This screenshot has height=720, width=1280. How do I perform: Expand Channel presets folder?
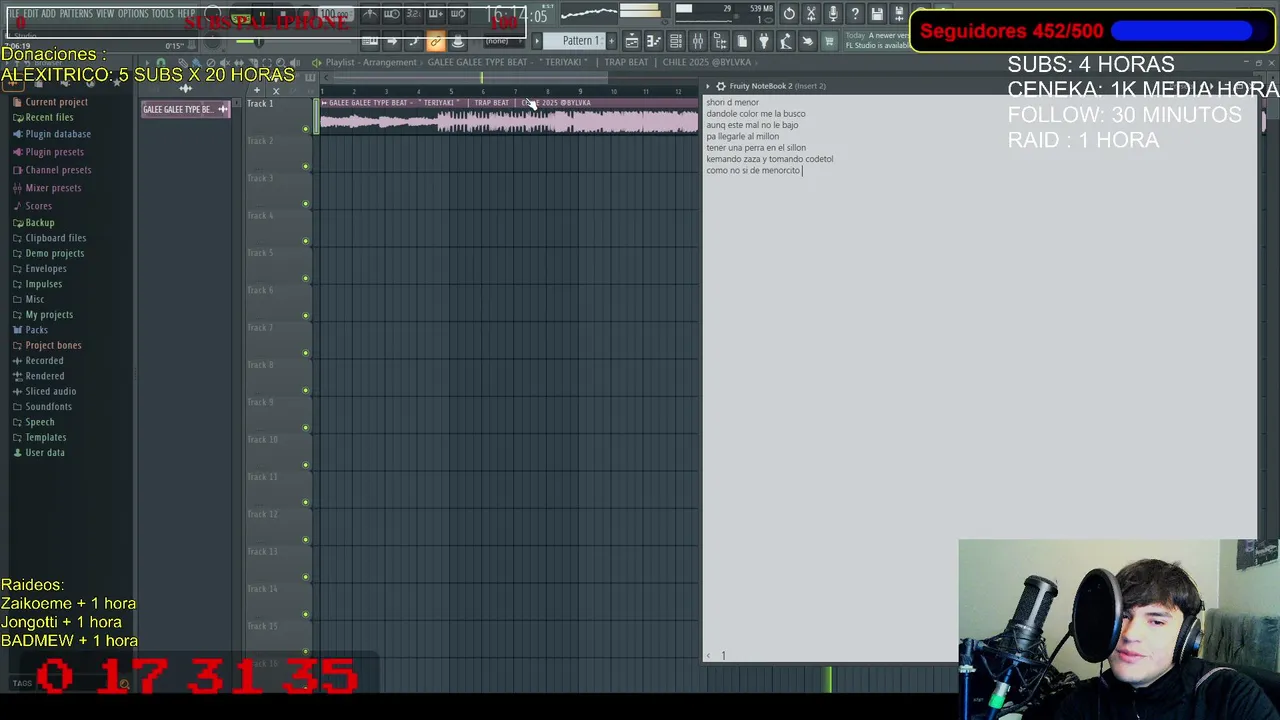click(x=58, y=170)
